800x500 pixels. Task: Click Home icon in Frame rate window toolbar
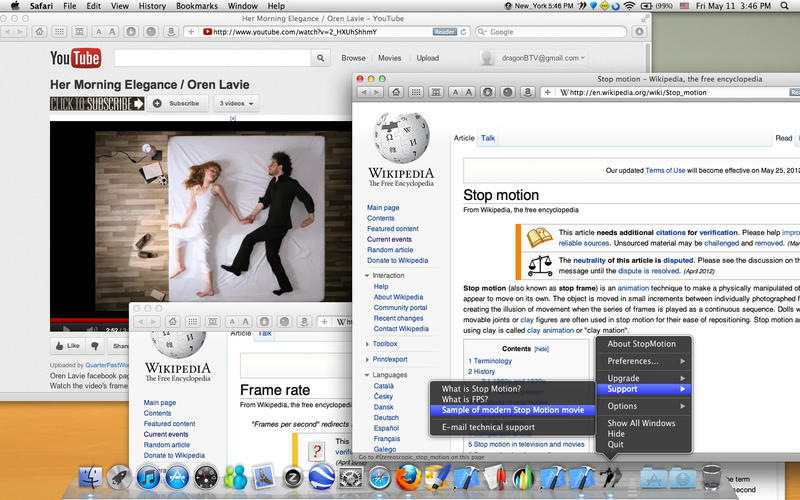pyautogui.click(x=172, y=321)
